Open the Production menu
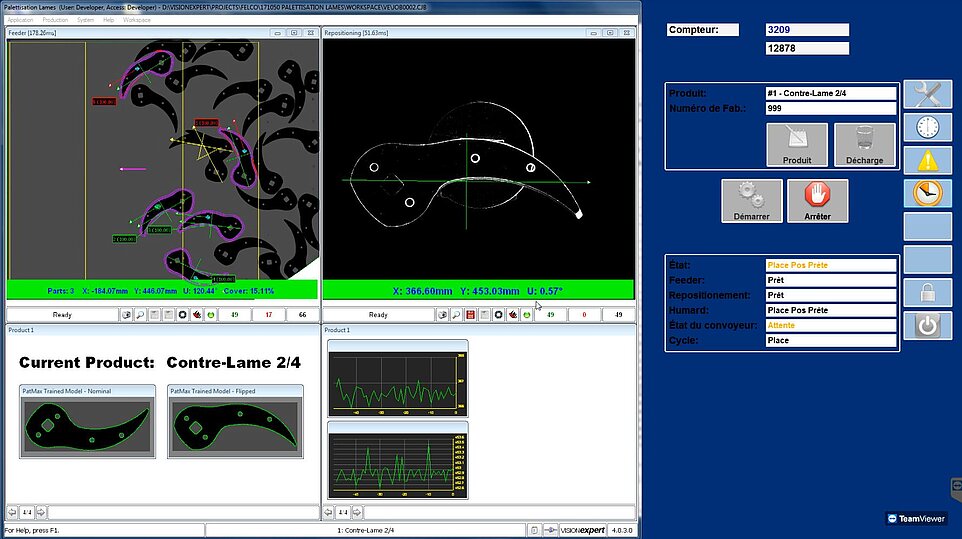This screenshot has width=962, height=539. click(55, 20)
